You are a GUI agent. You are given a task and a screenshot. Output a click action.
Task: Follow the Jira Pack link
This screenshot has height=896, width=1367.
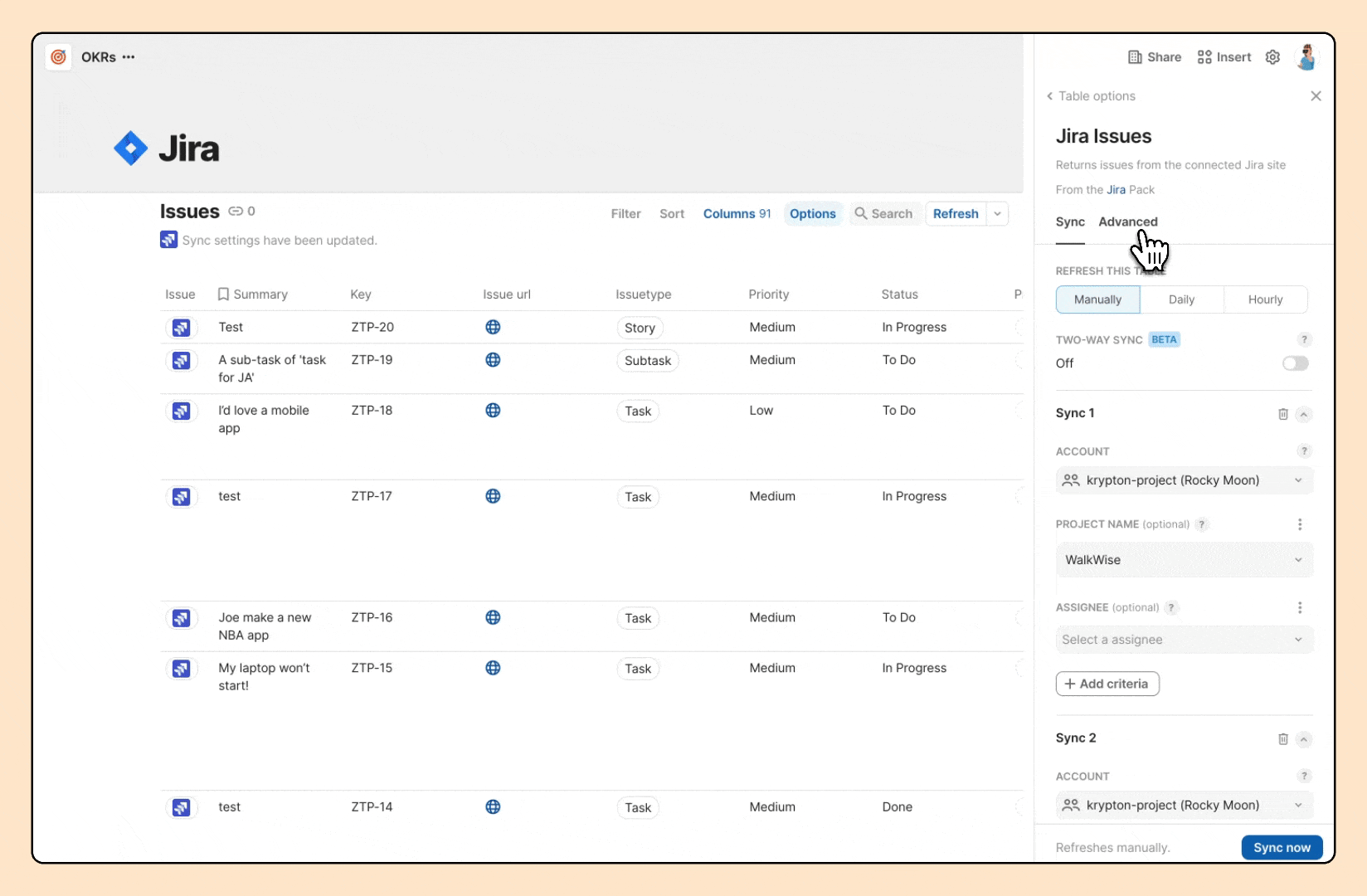1116,190
